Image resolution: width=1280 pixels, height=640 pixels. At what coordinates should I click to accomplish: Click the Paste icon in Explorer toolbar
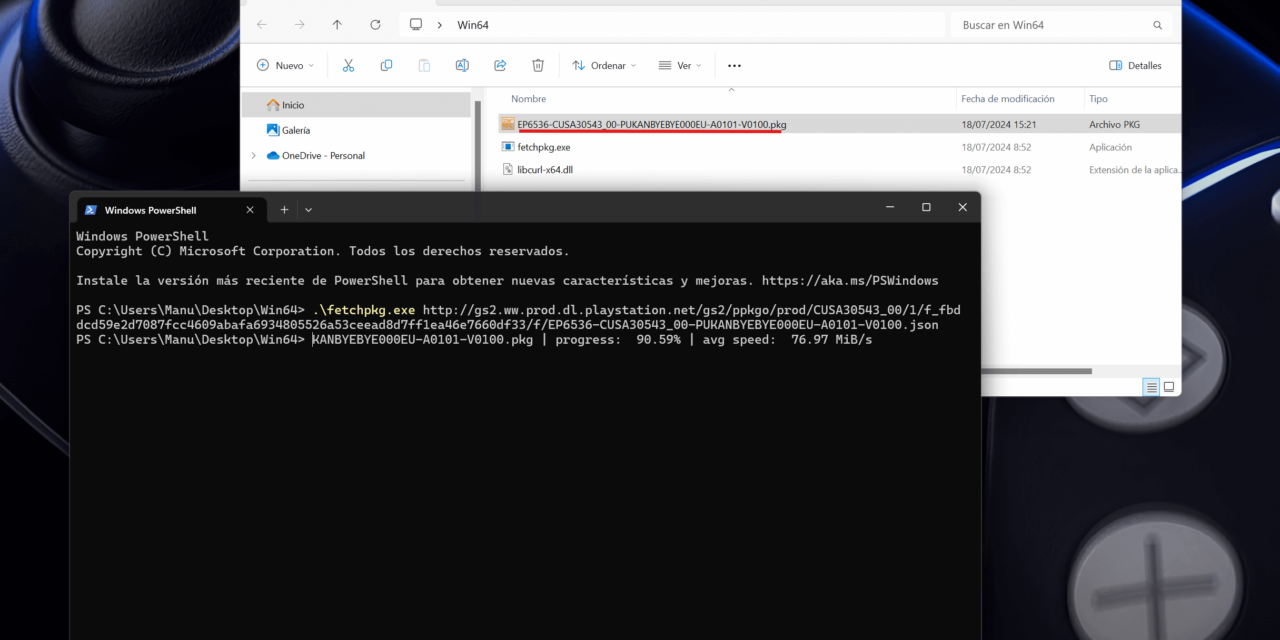pos(424,65)
